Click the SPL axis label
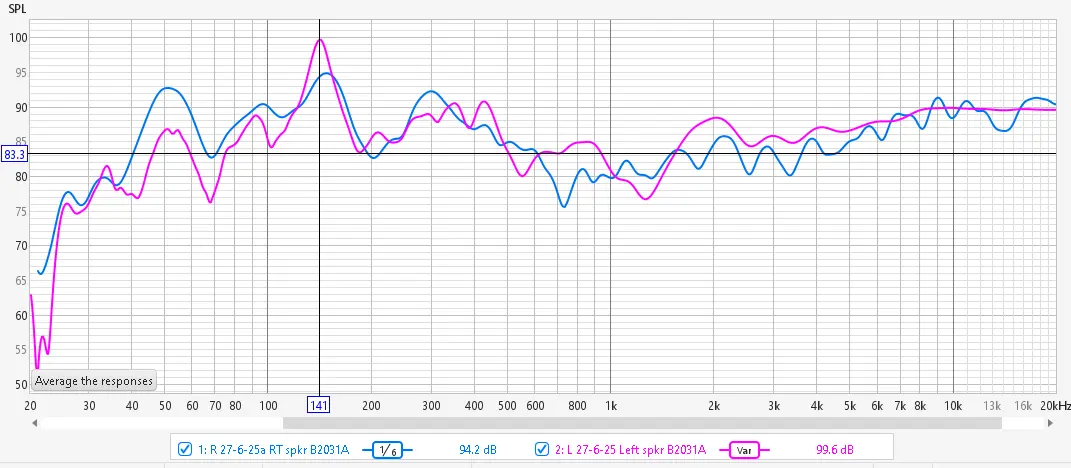 point(16,9)
